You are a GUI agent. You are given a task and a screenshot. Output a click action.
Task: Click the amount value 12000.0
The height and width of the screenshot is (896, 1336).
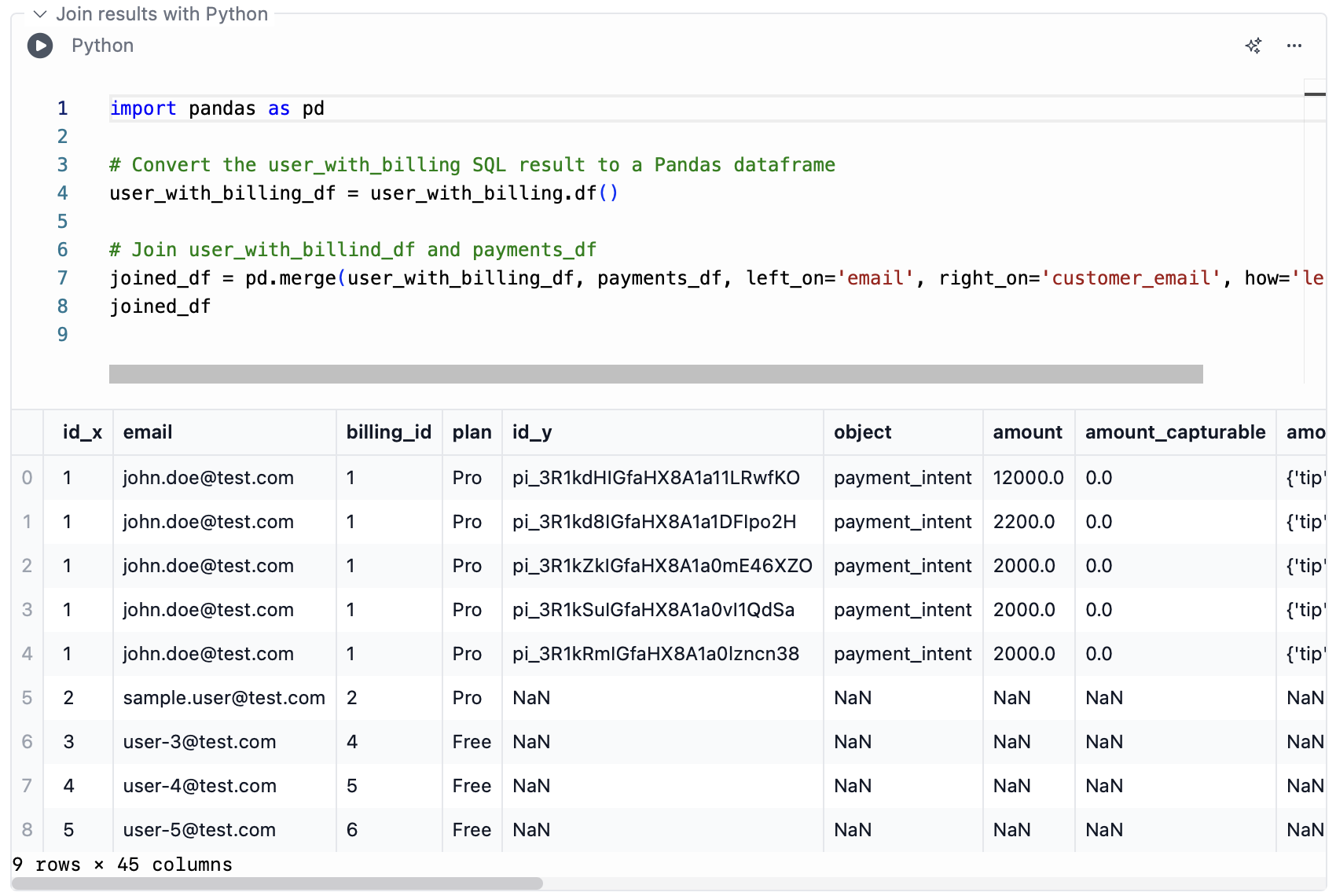coord(1029,478)
